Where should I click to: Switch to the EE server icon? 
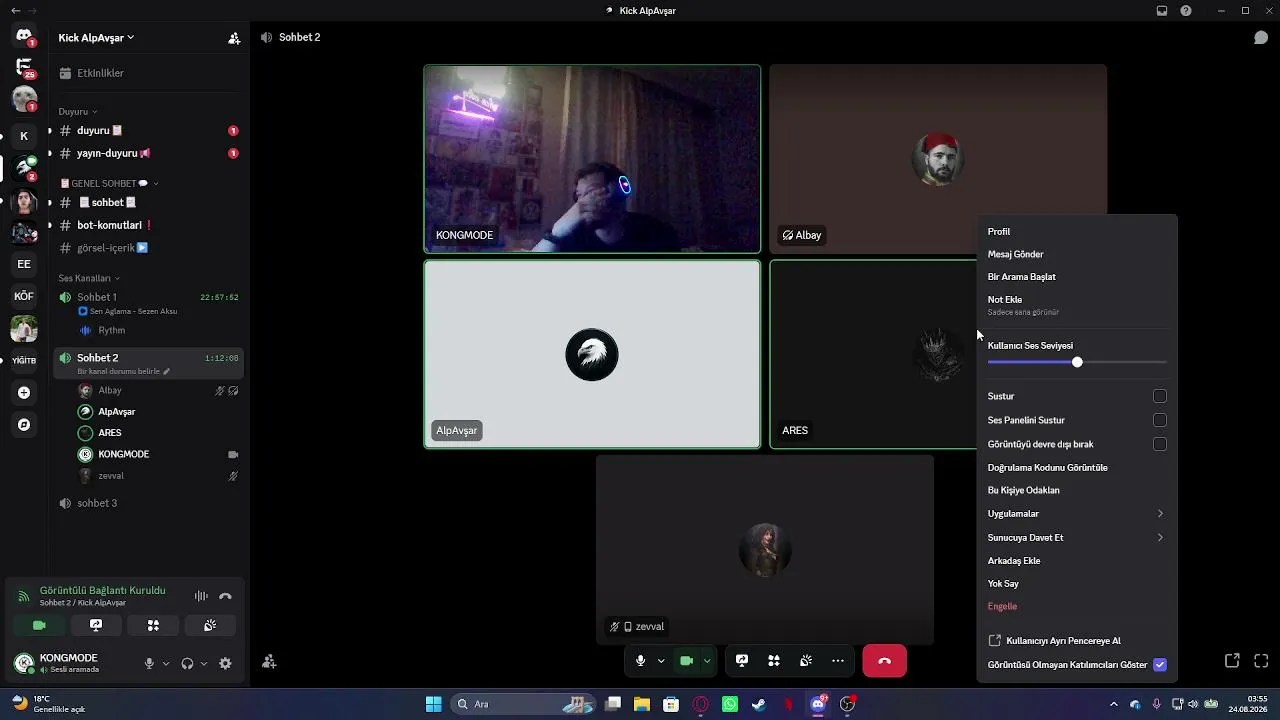[24, 264]
